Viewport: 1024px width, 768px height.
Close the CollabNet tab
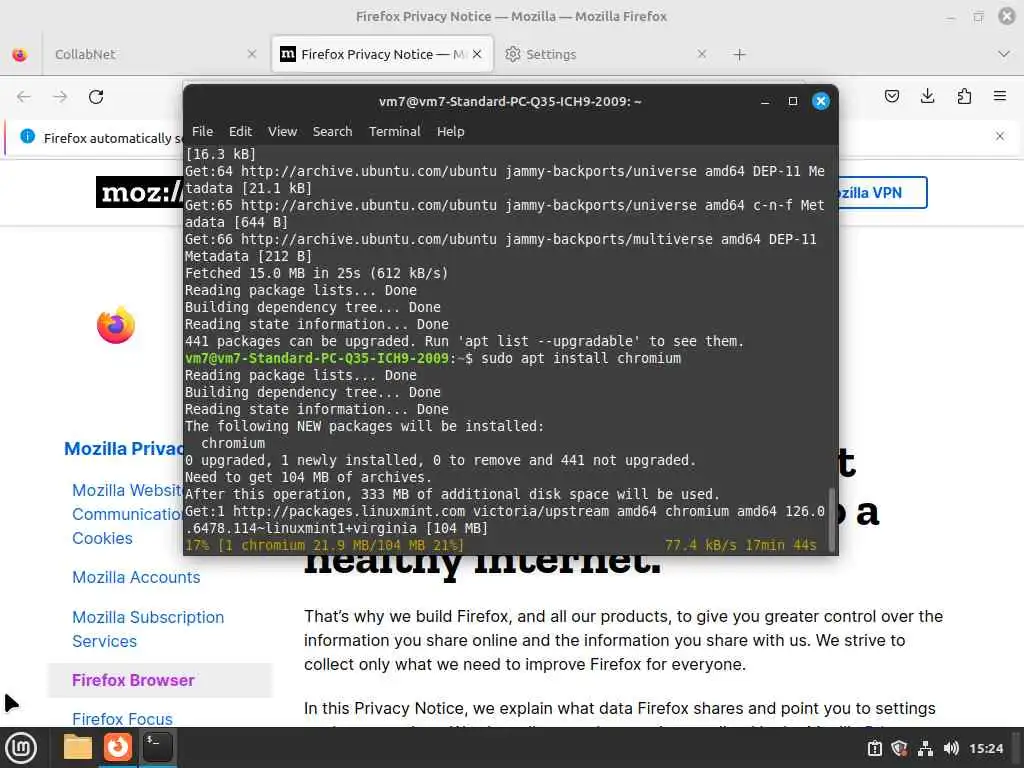click(251, 54)
